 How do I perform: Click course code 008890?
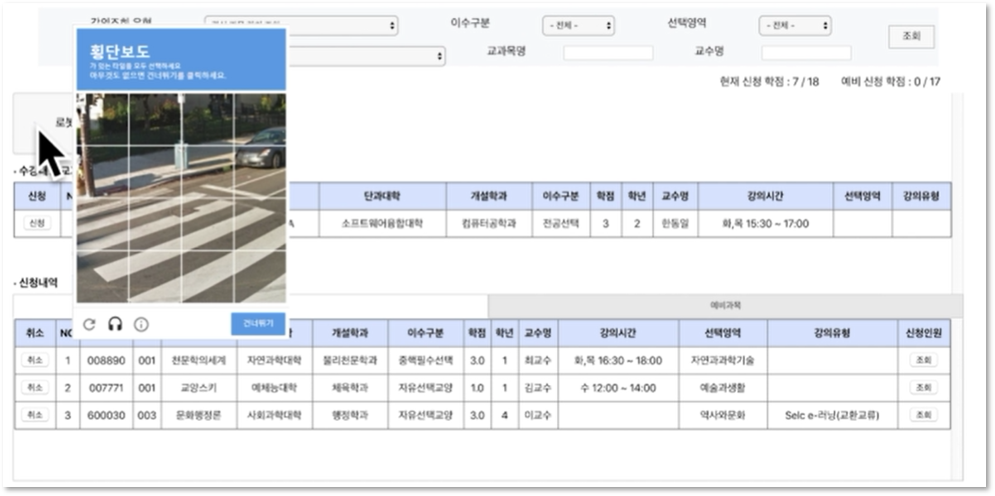[x=106, y=360]
